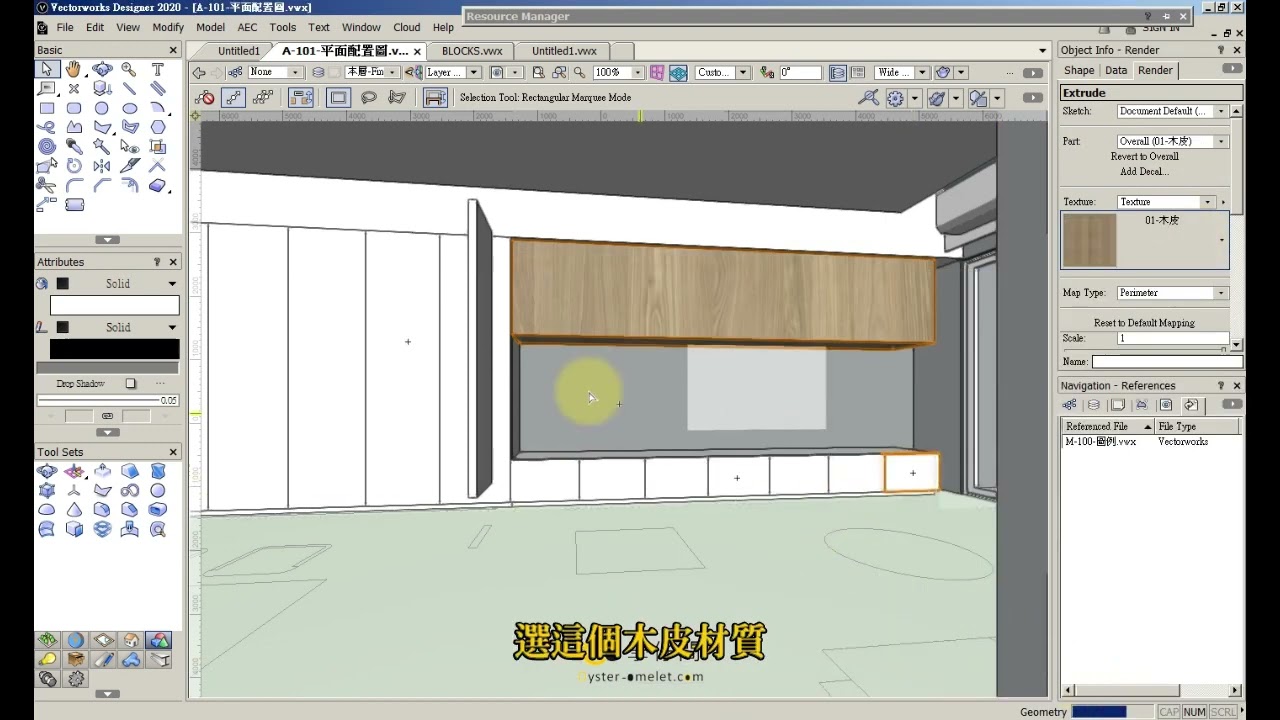The height and width of the screenshot is (720, 1280).
Task: Click Revert to Overall
Action: point(1144,157)
